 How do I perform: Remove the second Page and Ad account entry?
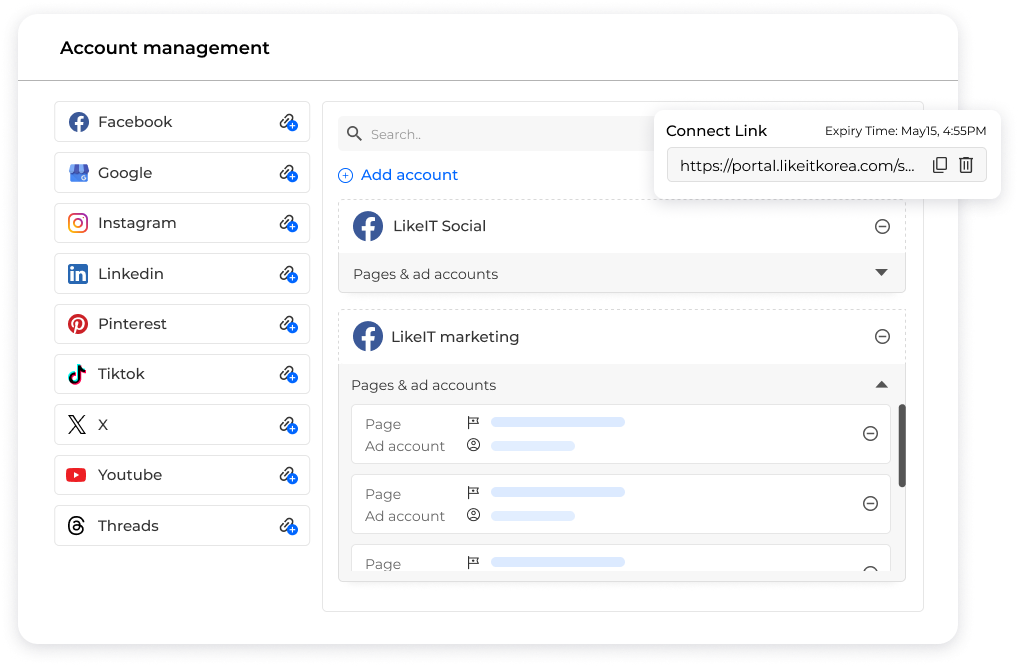coord(870,504)
